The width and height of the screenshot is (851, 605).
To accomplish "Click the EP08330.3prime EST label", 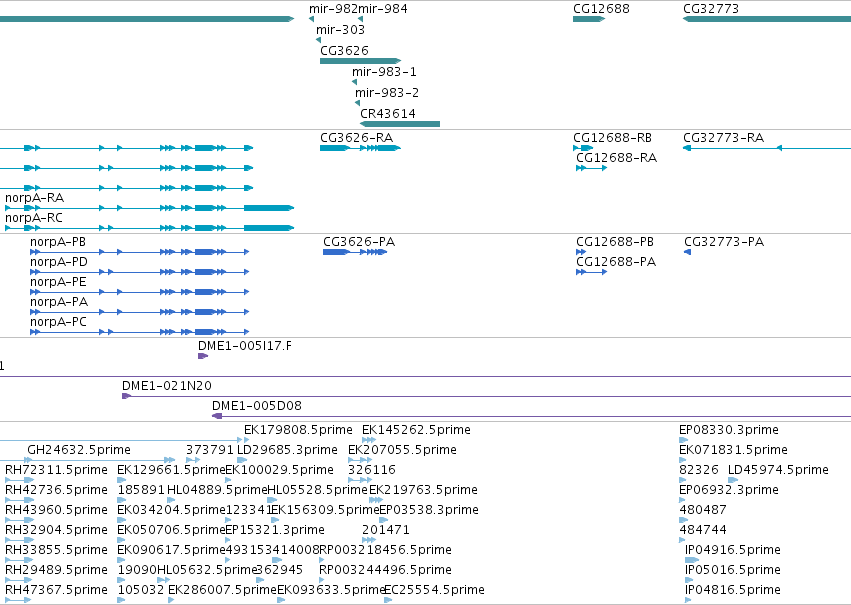I will [x=729, y=430].
